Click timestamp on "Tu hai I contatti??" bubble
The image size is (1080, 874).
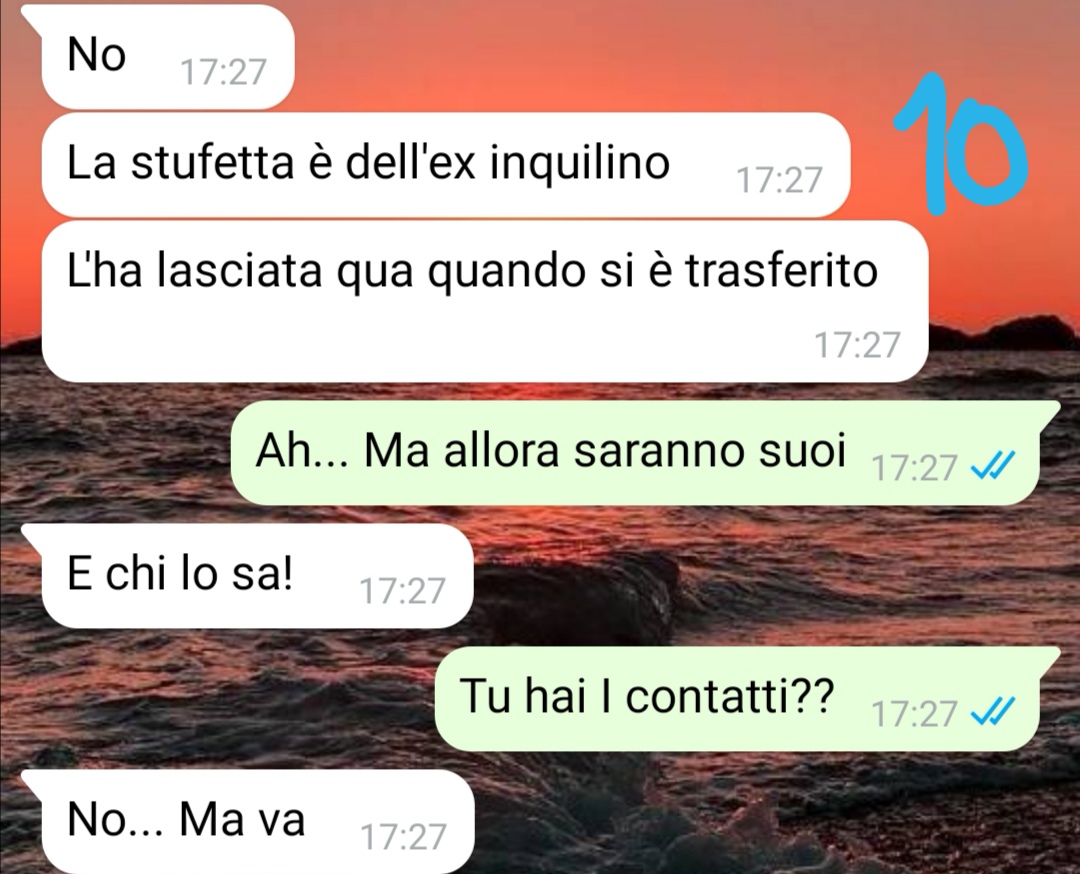tap(915, 714)
